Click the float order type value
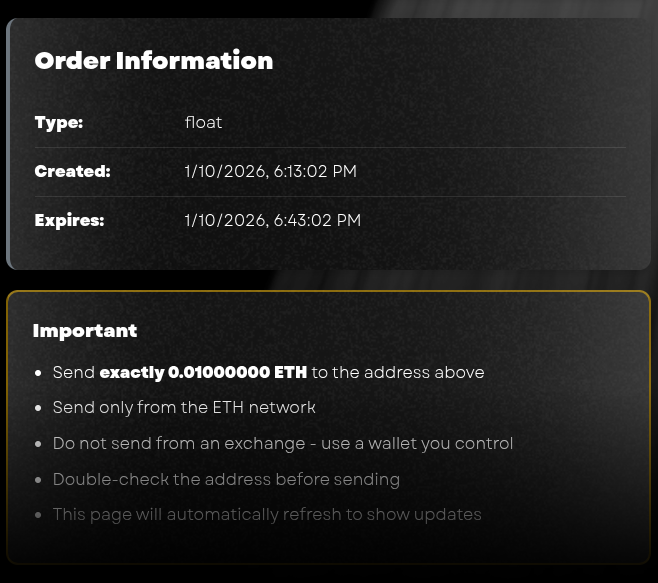The height and width of the screenshot is (583, 658). tap(203, 122)
